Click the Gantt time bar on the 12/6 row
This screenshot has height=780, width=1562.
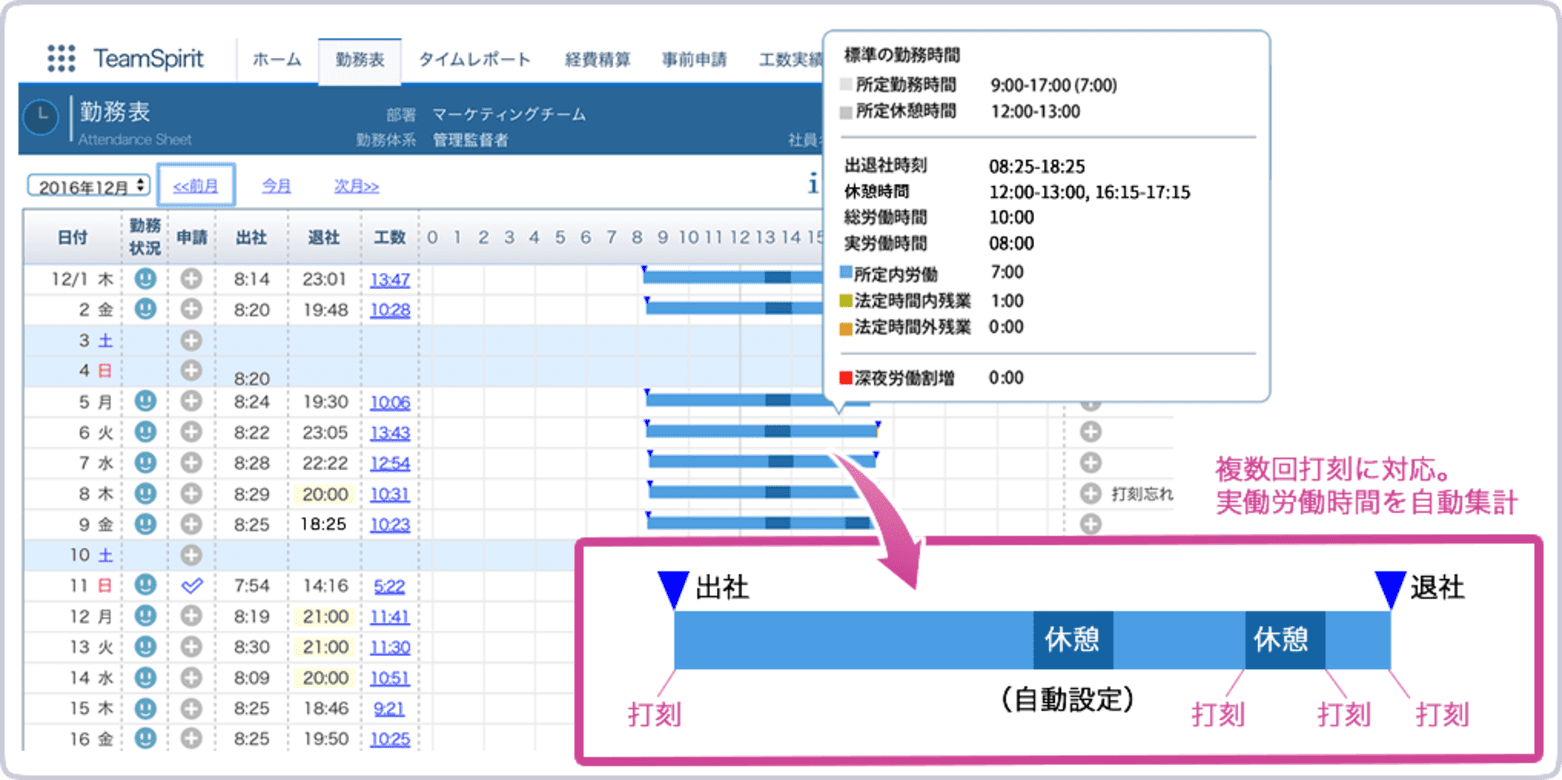tap(760, 432)
